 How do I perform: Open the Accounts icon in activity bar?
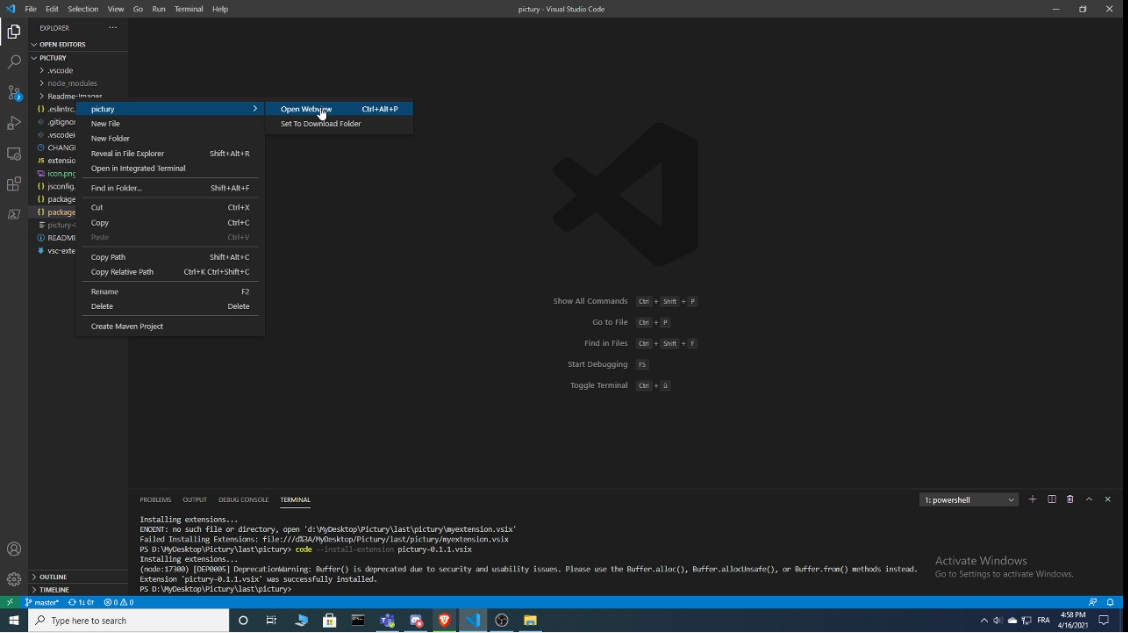click(x=14, y=549)
